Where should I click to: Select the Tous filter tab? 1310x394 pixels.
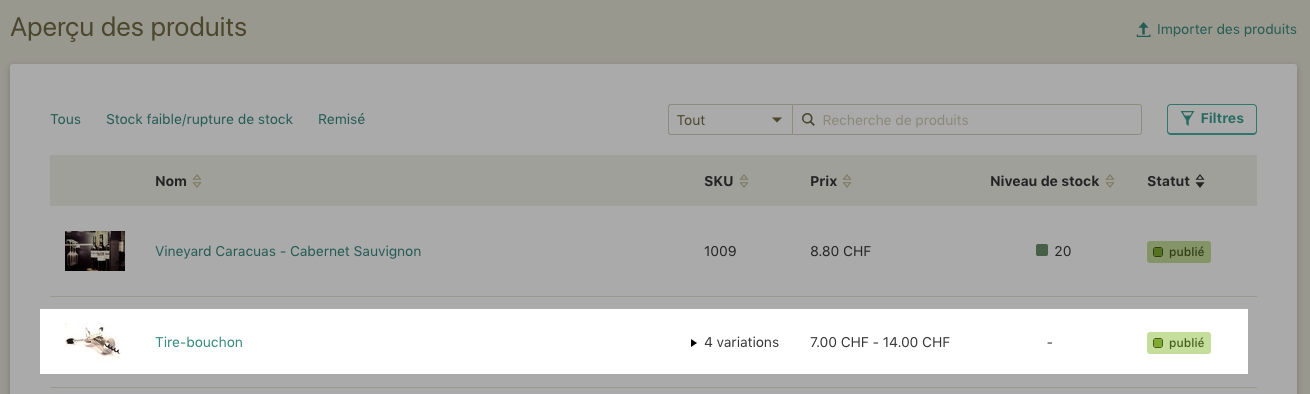coord(66,119)
